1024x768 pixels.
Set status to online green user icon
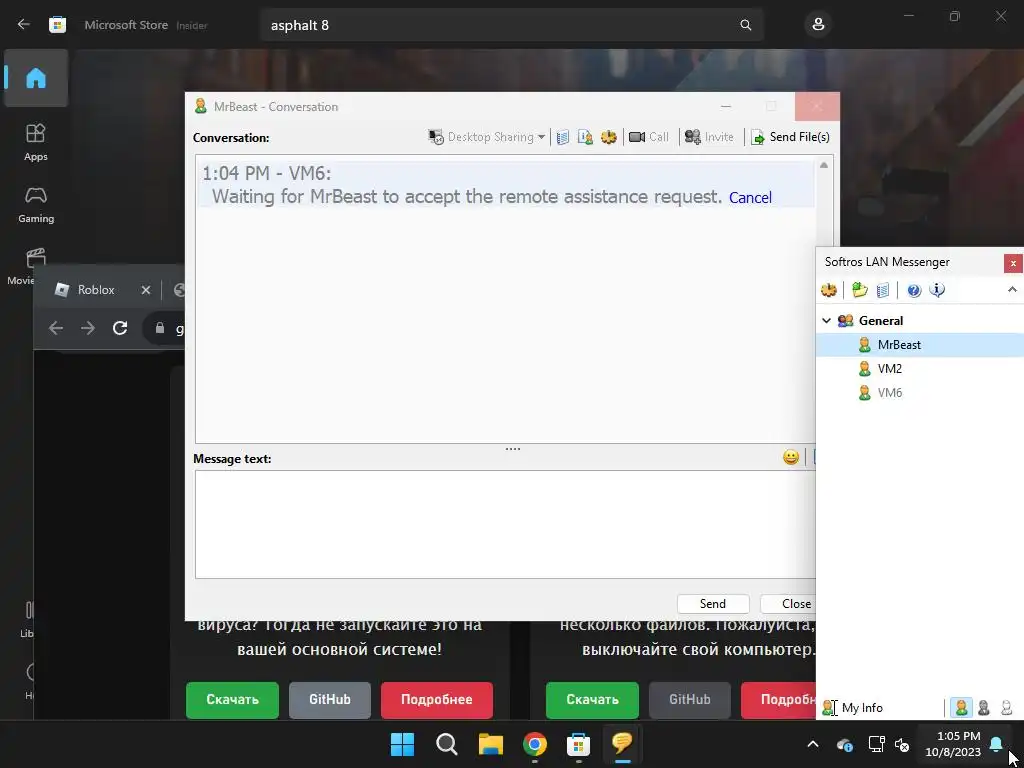(x=961, y=708)
